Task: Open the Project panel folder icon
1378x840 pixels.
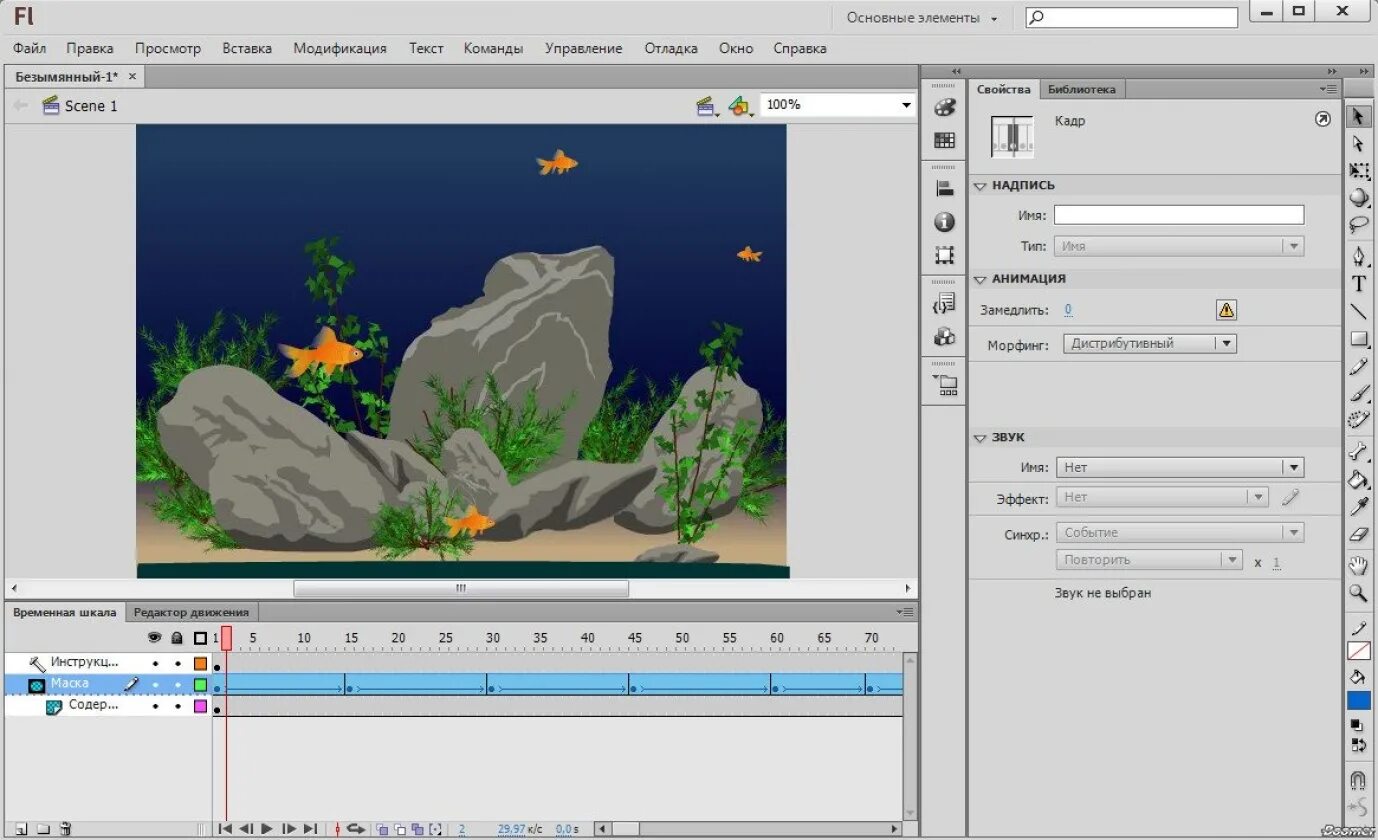Action: click(x=944, y=383)
